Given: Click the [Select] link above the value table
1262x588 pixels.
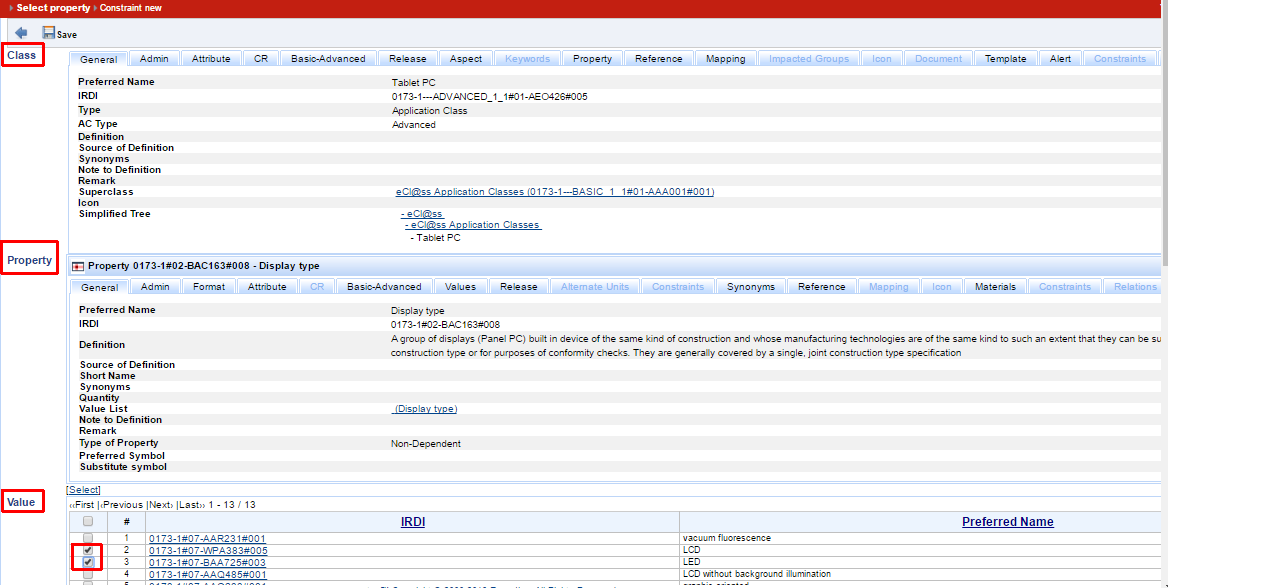Looking at the screenshot, I should click(x=84, y=490).
